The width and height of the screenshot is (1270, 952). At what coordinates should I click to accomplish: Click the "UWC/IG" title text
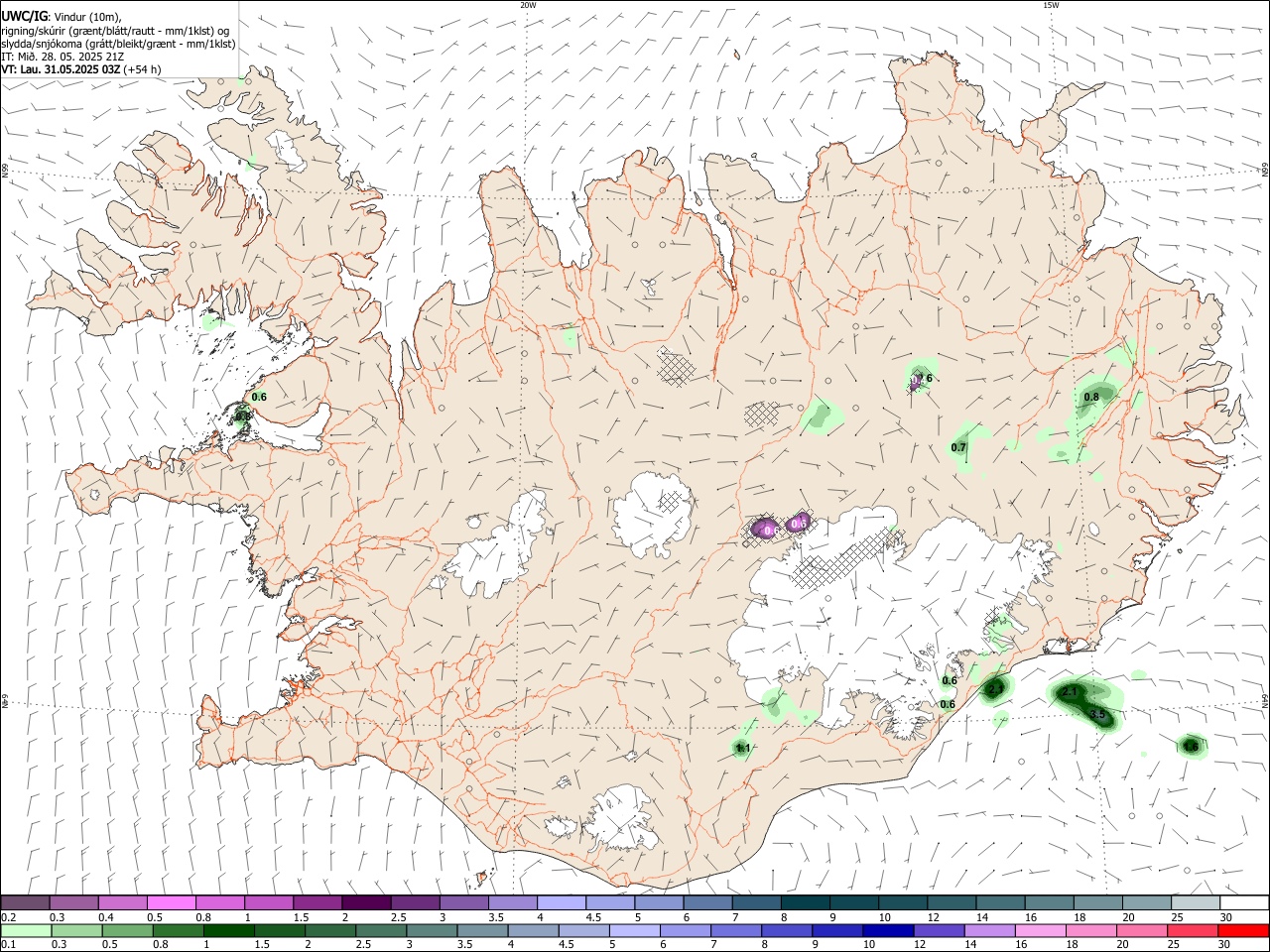click(24, 16)
